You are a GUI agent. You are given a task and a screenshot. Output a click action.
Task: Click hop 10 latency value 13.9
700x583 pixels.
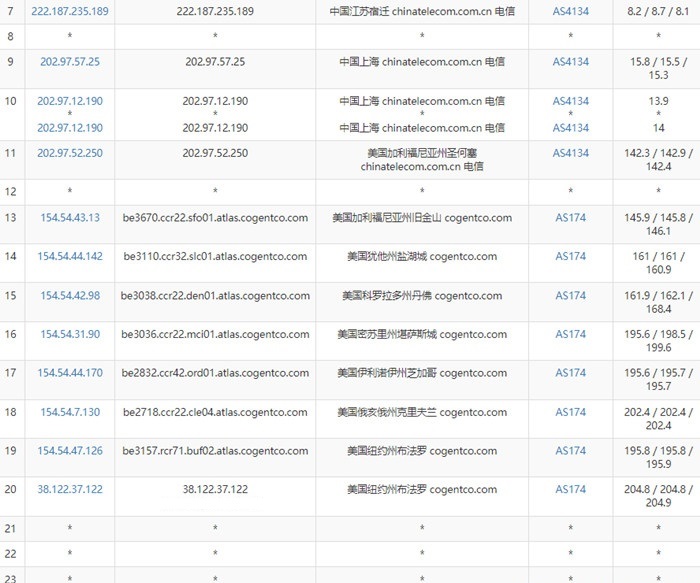click(x=658, y=101)
